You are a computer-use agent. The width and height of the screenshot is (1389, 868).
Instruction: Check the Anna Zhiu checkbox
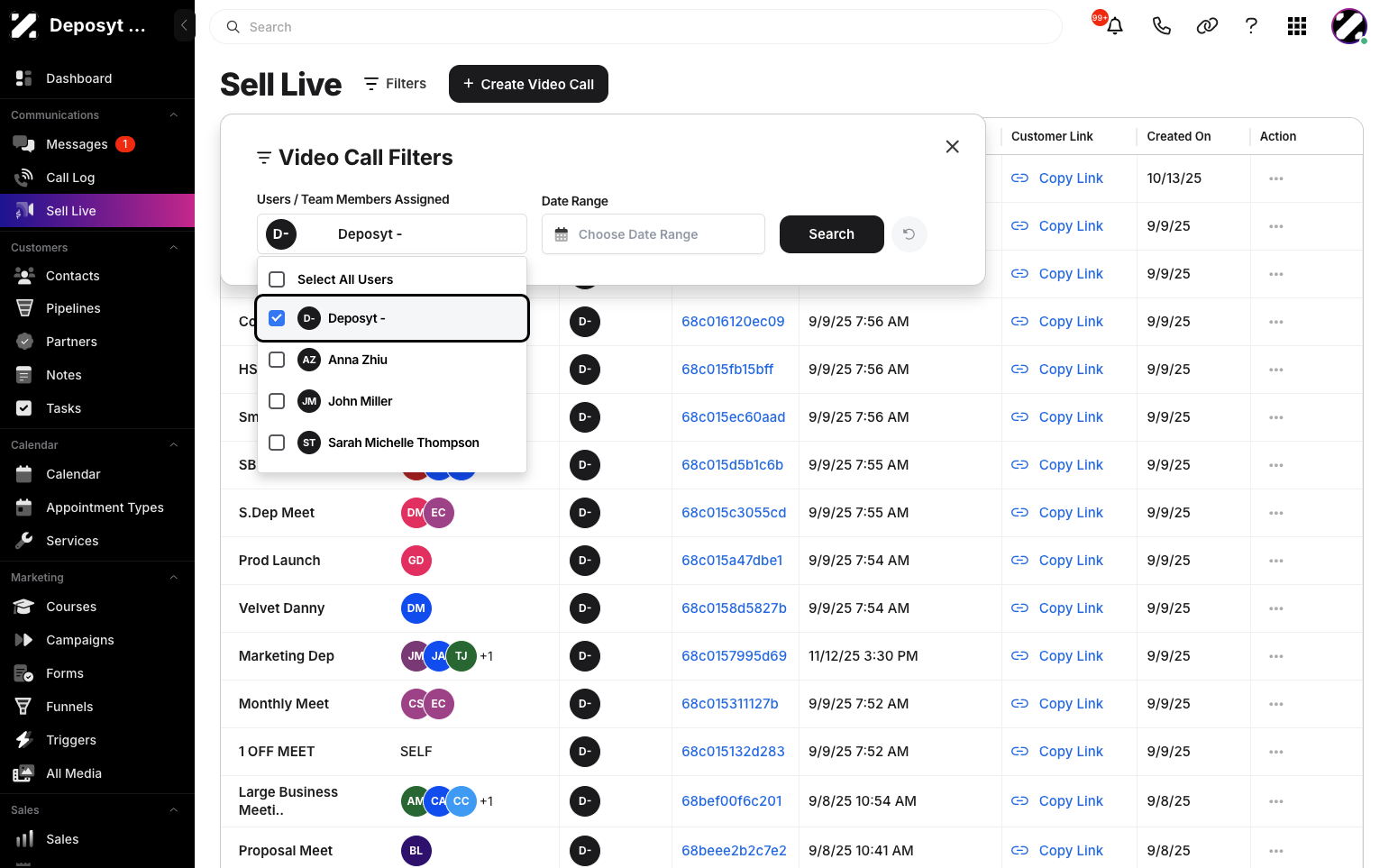coord(277,360)
